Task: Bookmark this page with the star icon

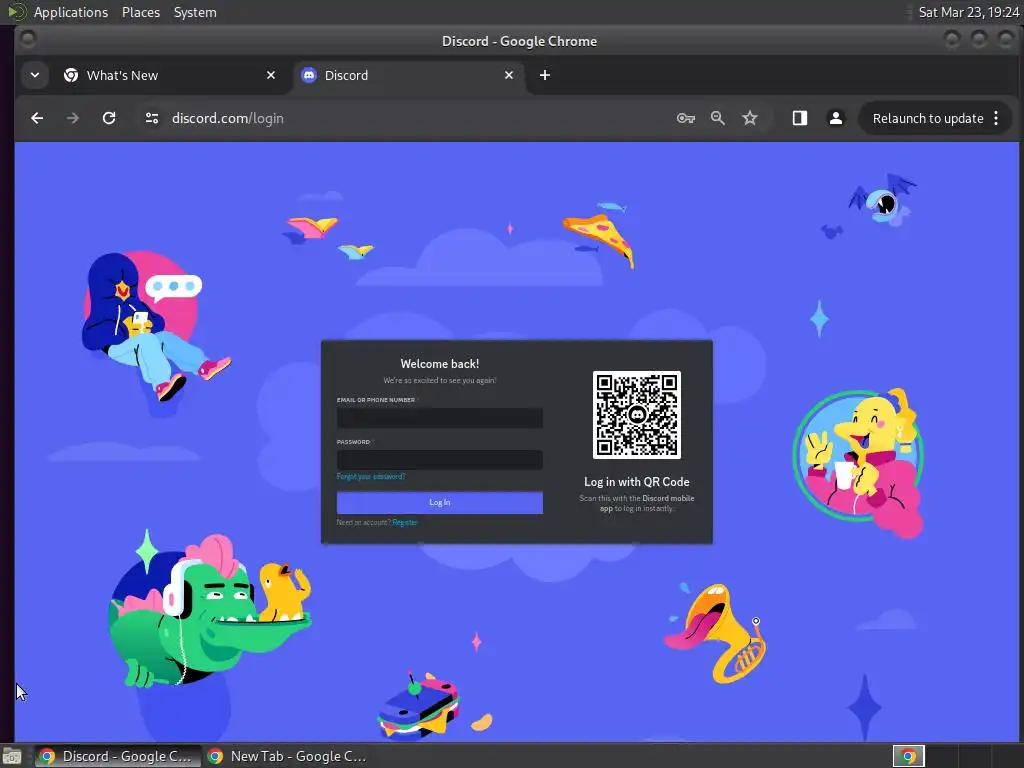Action: point(750,118)
